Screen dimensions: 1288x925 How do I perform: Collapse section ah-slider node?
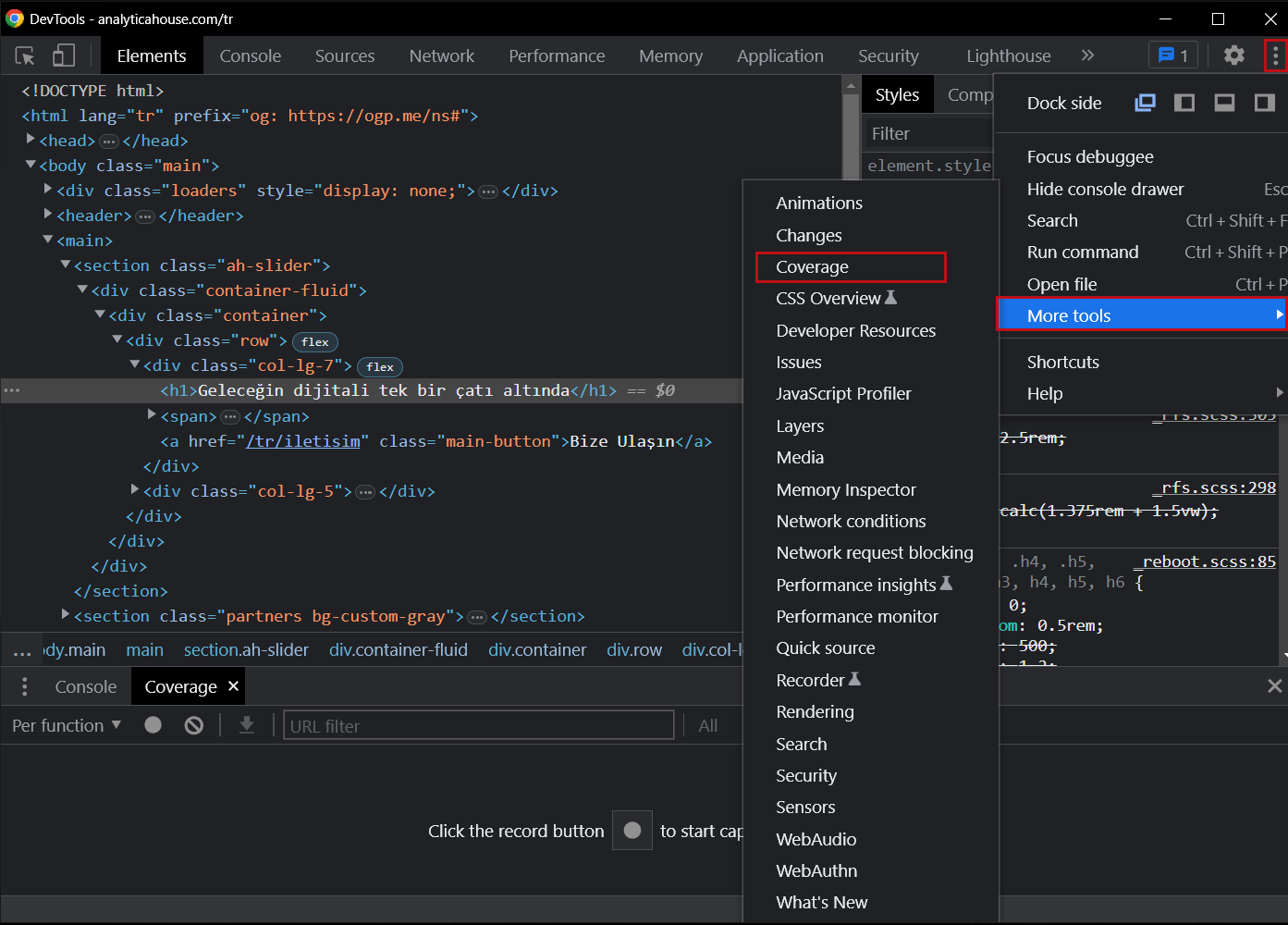(x=66, y=265)
